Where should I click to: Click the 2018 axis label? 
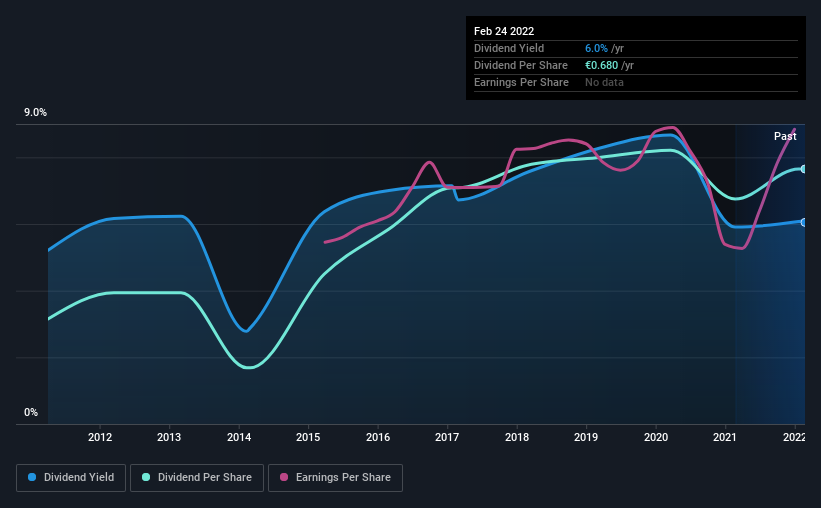coord(517,437)
